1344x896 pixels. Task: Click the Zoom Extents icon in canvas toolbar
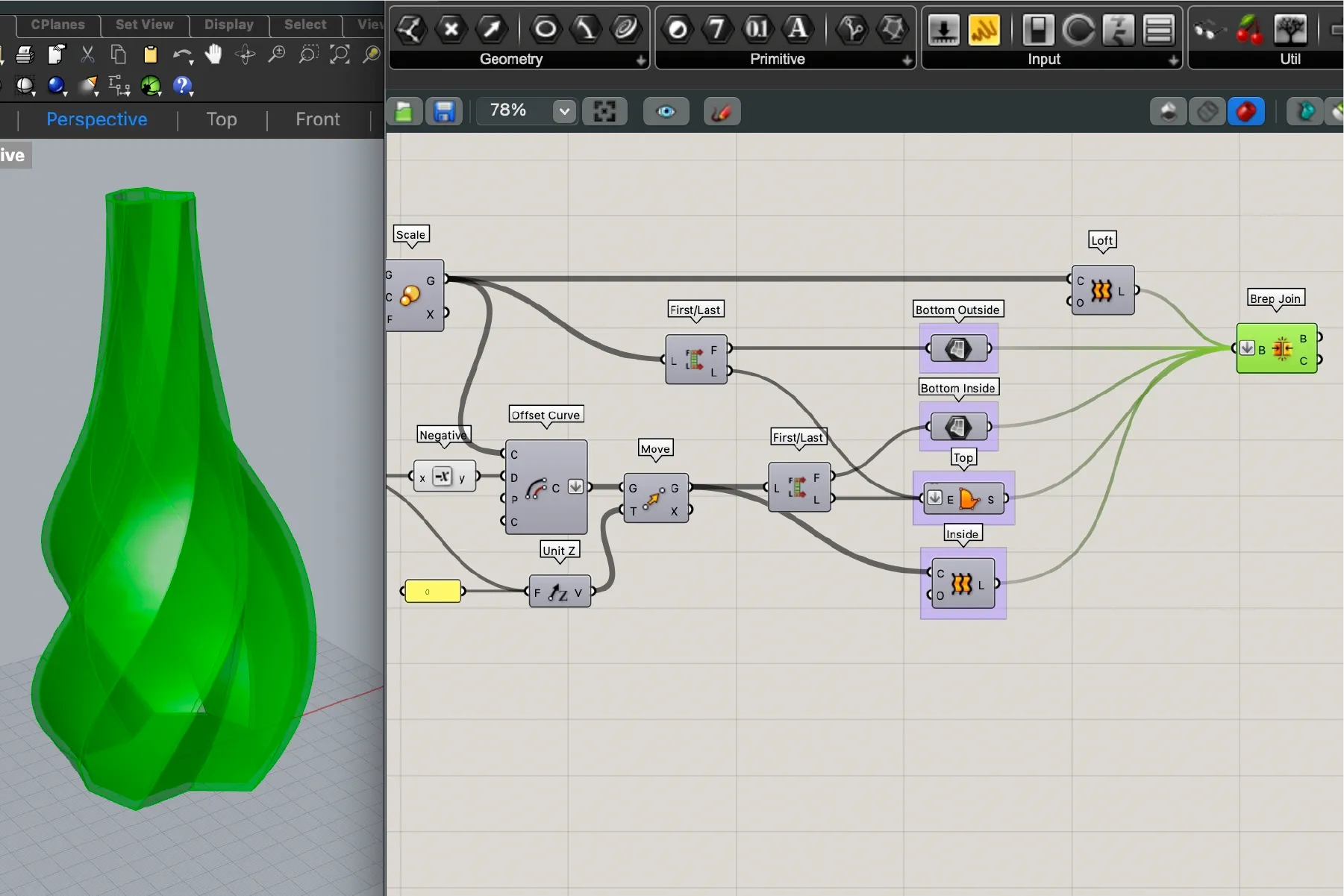tap(604, 112)
